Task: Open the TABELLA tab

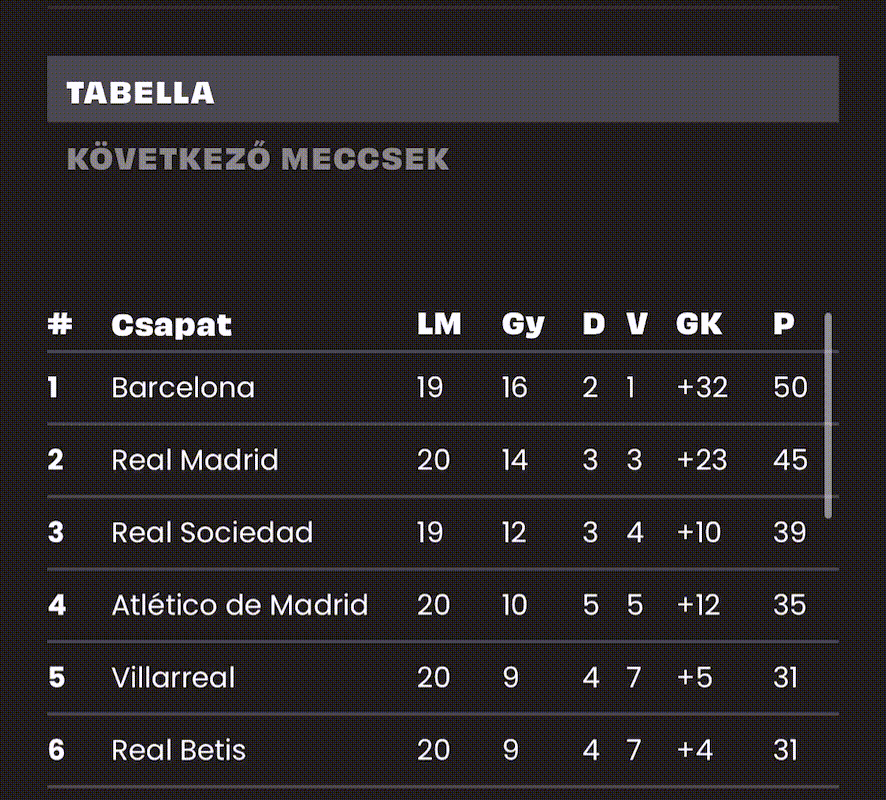Action: [x=443, y=89]
